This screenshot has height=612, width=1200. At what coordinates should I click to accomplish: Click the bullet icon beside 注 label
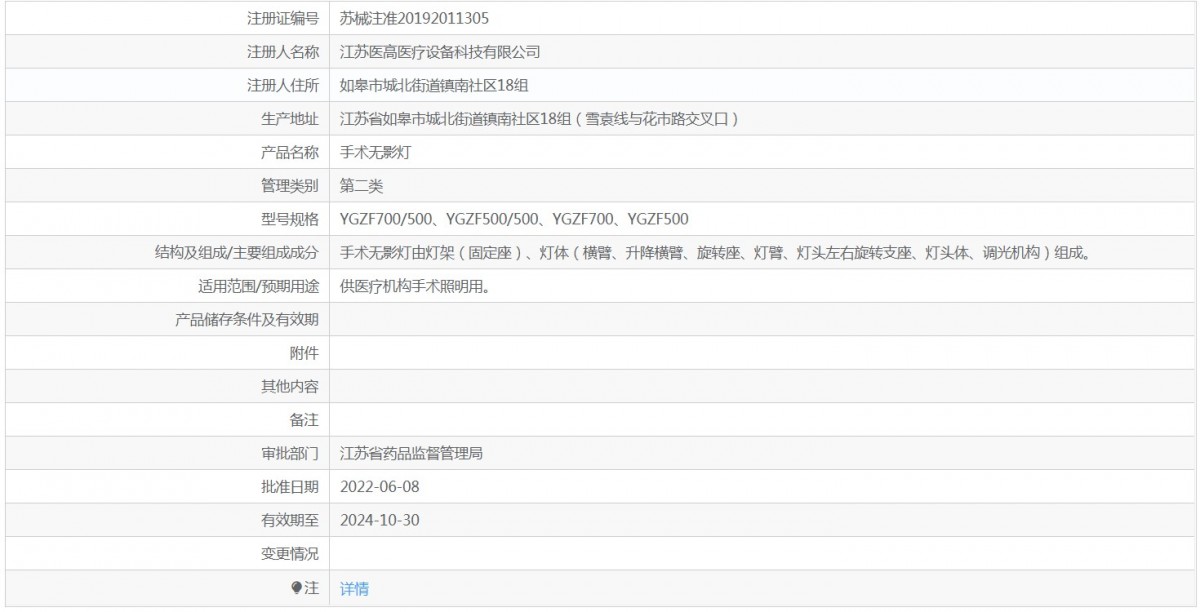coord(296,588)
